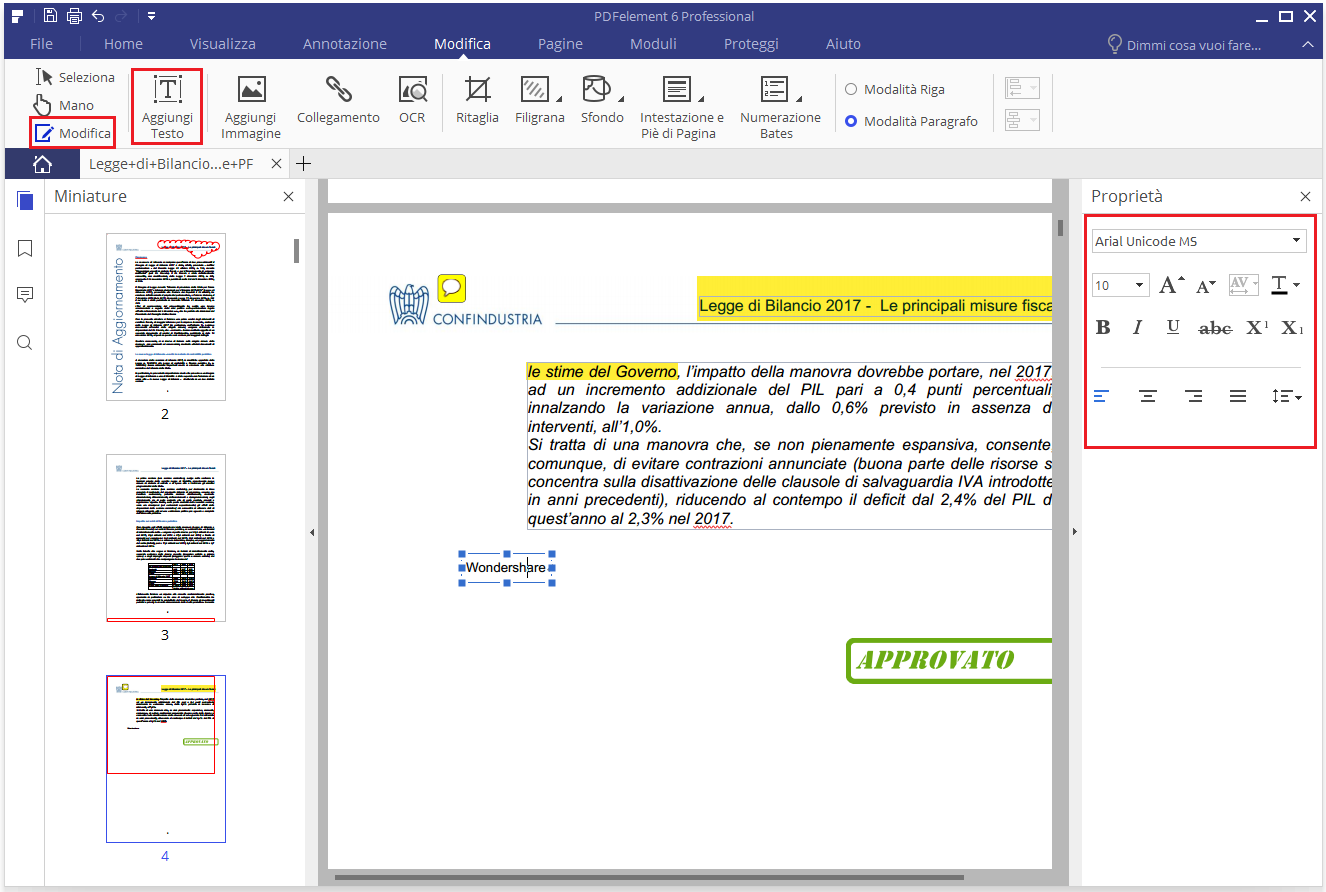
Task: Select the Mano hand tool
Action: 65,104
